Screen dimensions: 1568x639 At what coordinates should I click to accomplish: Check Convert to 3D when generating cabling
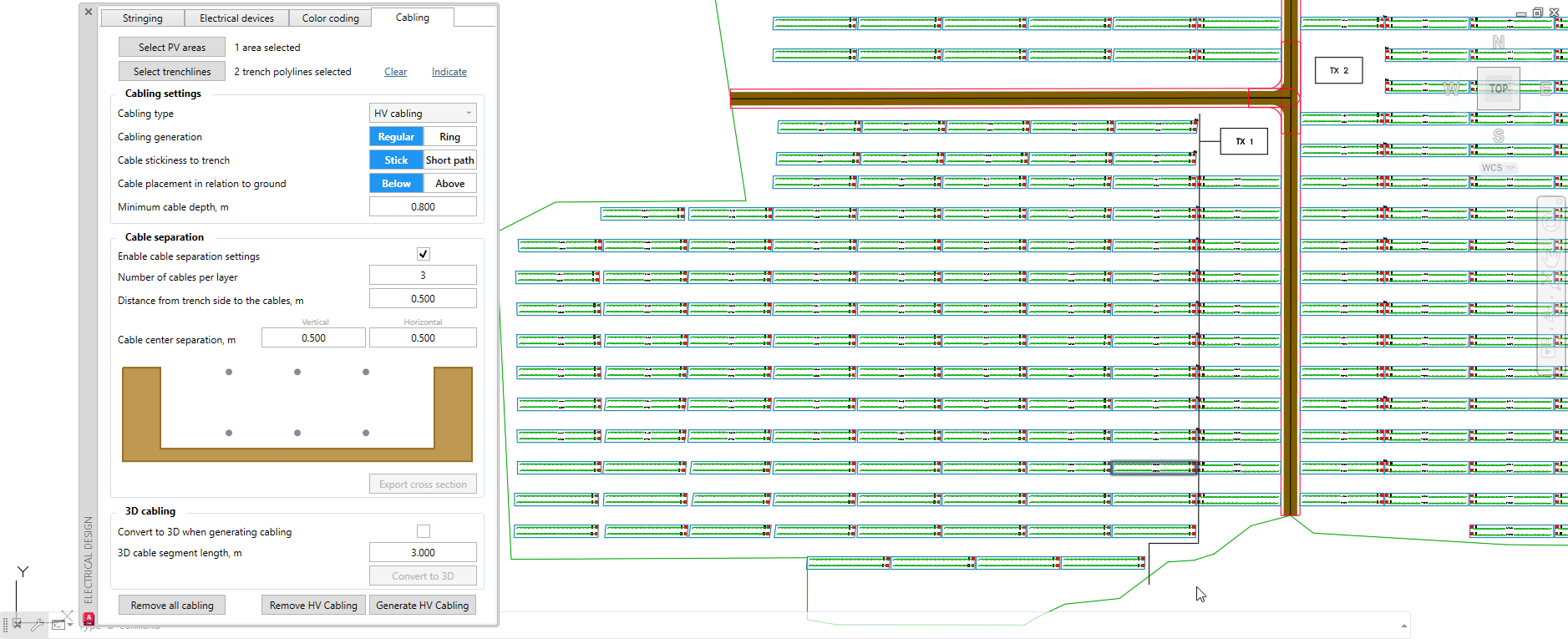pos(424,531)
